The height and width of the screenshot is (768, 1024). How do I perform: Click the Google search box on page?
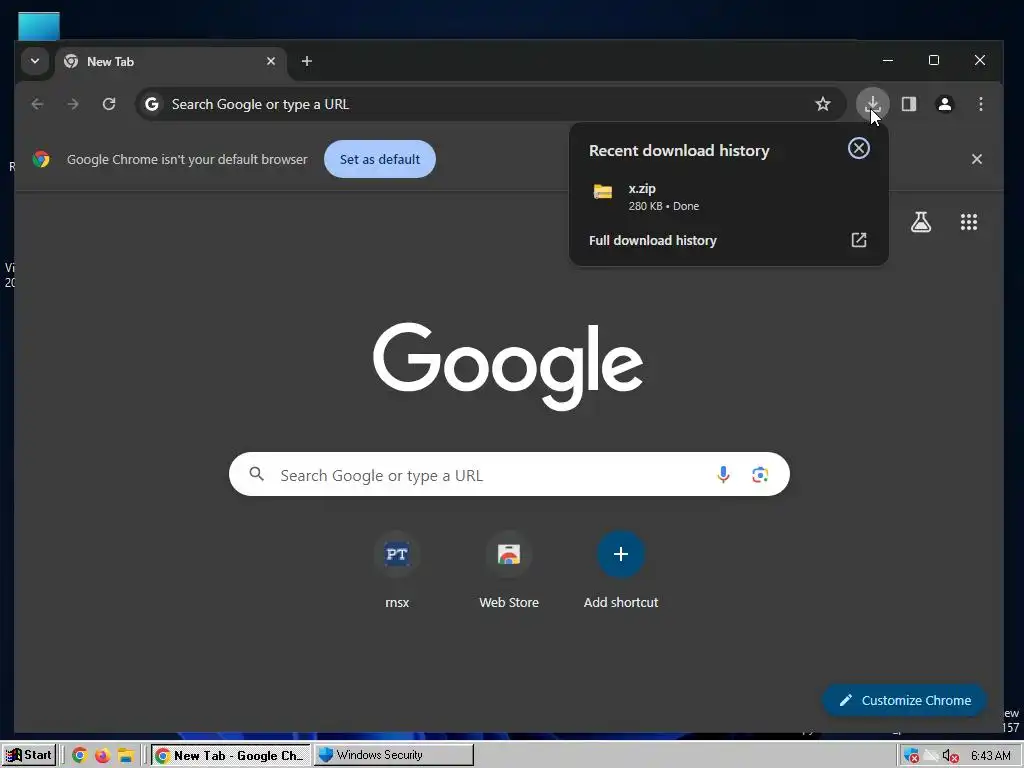pos(509,475)
